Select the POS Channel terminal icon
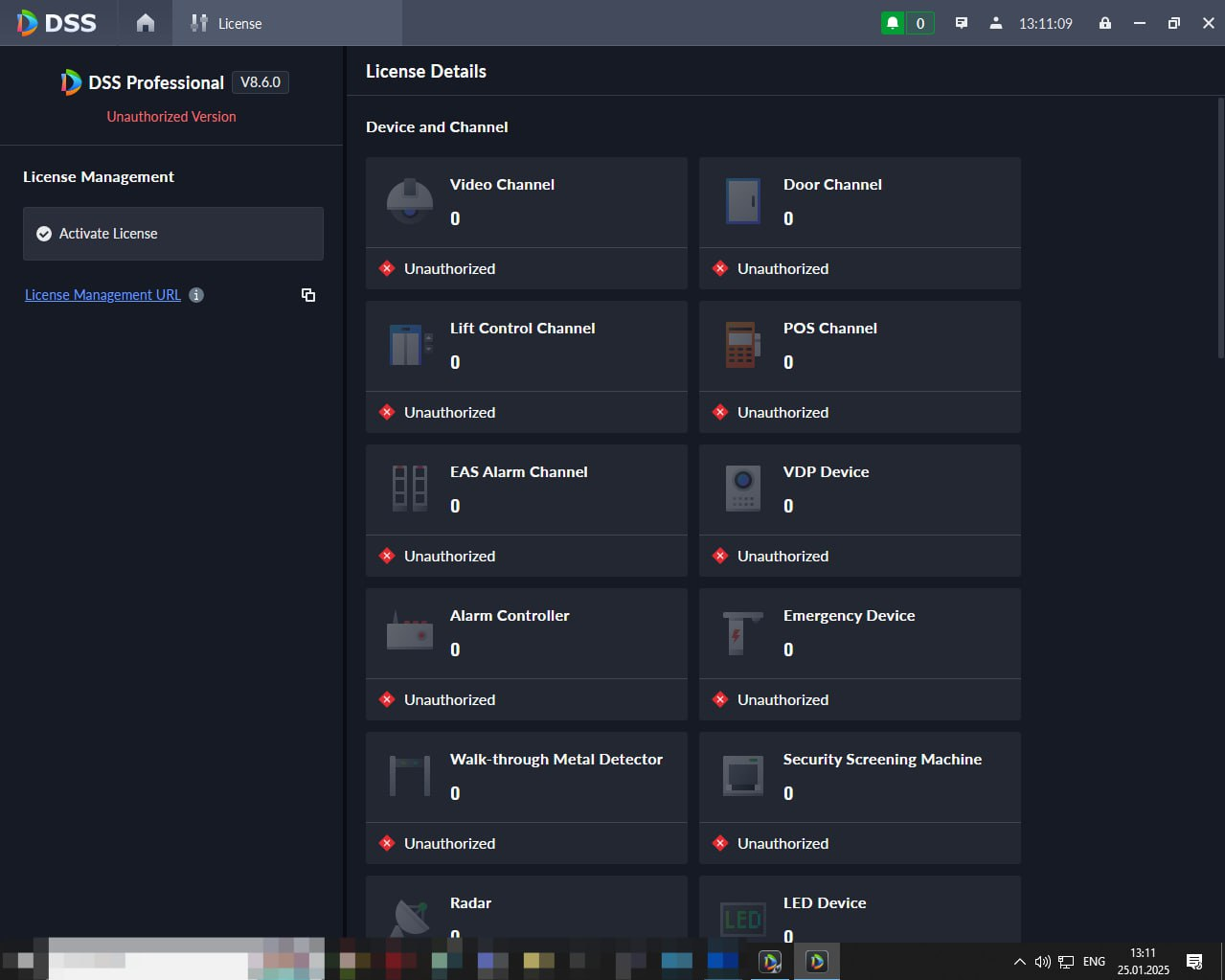 click(x=743, y=345)
